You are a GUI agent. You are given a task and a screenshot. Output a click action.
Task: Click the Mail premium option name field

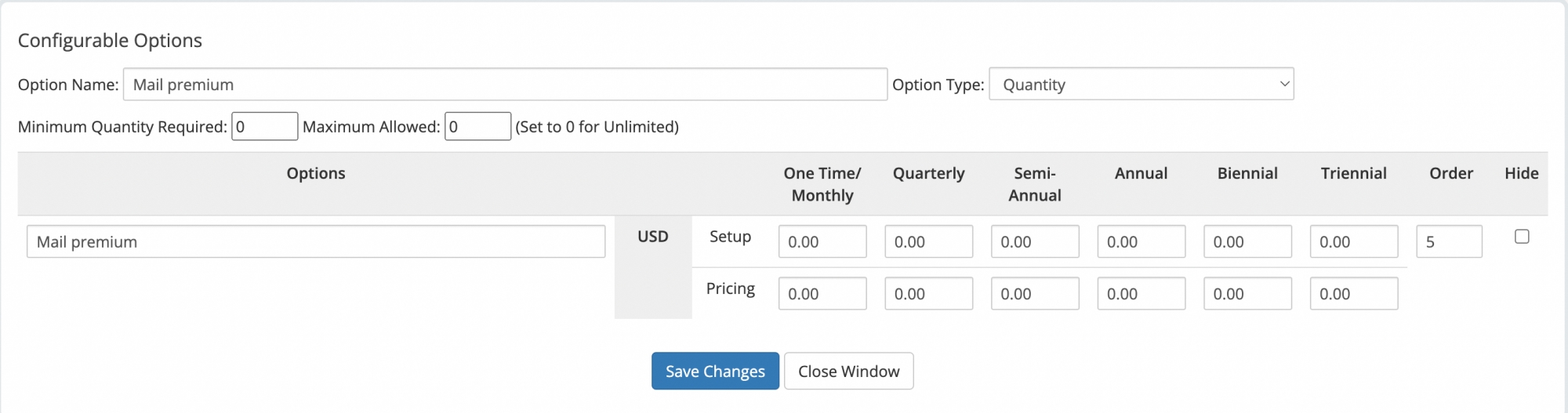[x=316, y=242]
